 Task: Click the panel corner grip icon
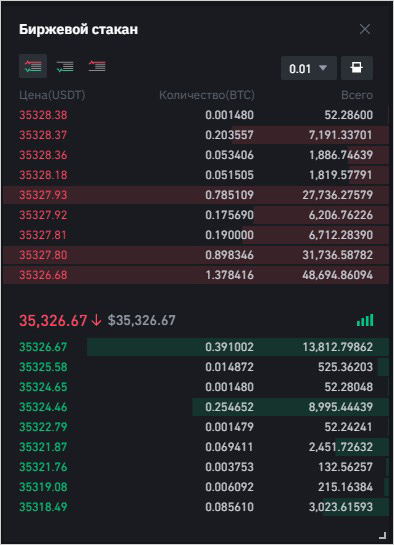(382, 535)
